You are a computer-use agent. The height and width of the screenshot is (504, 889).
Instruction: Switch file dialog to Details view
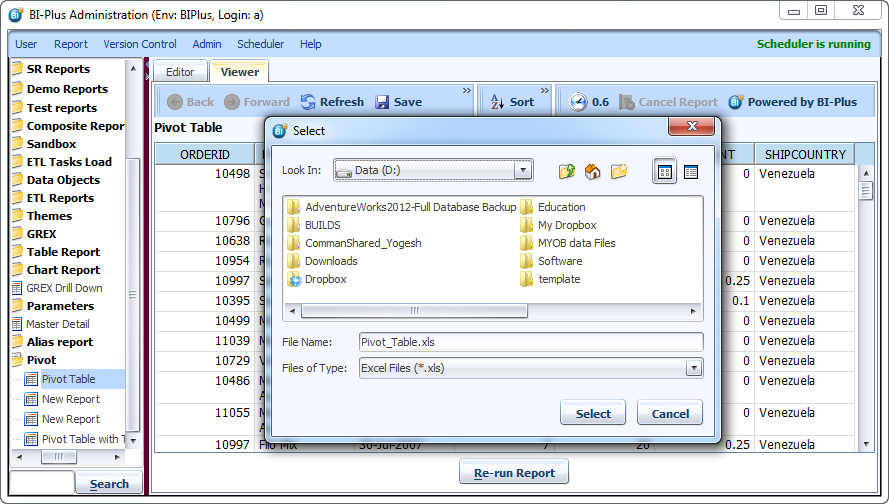tap(690, 172)
